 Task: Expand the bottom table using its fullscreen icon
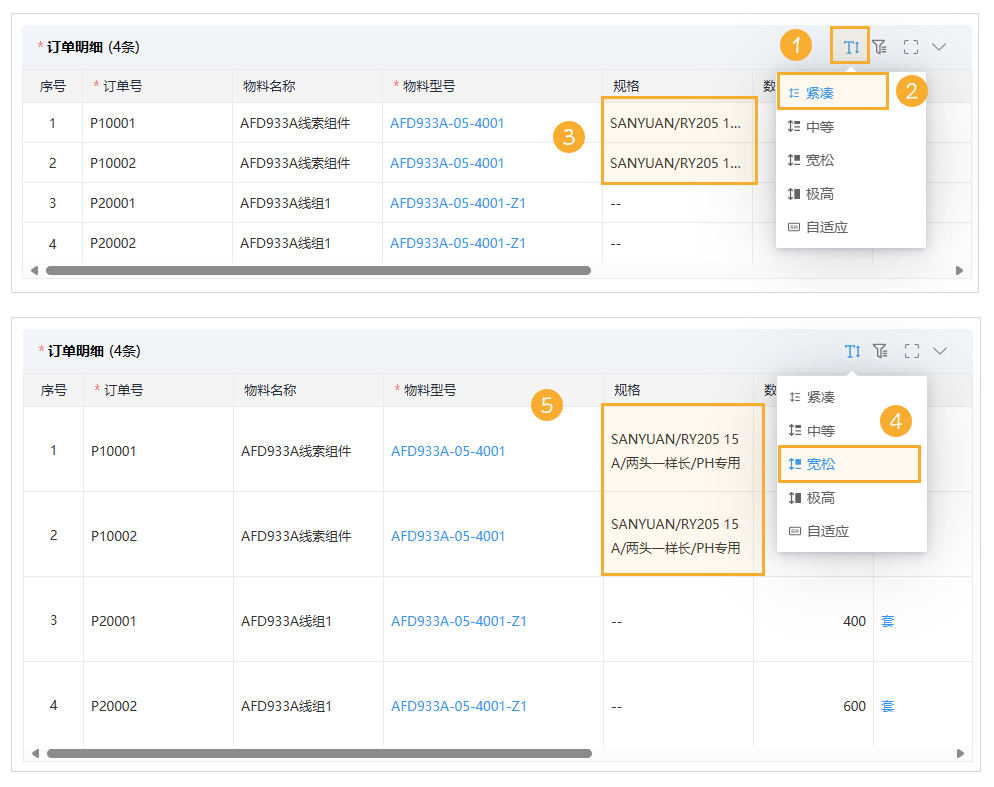(911, 351)
